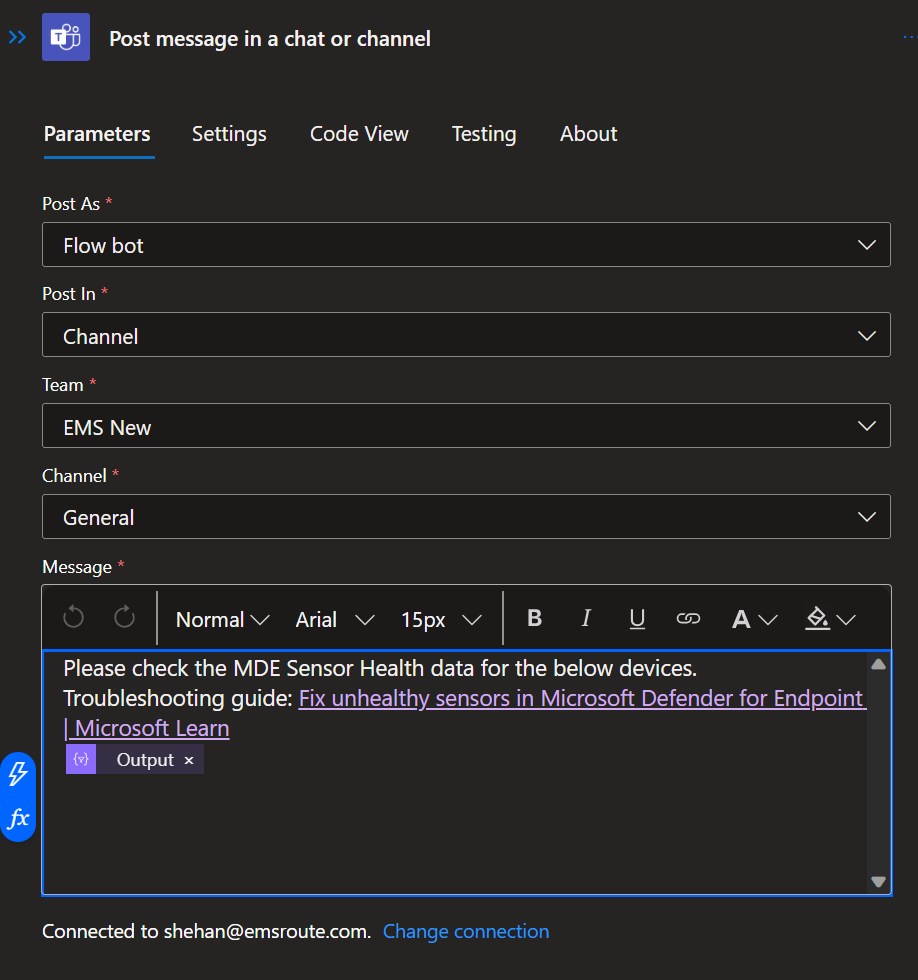Toggle underline formatting

click(x=637, y=618)
